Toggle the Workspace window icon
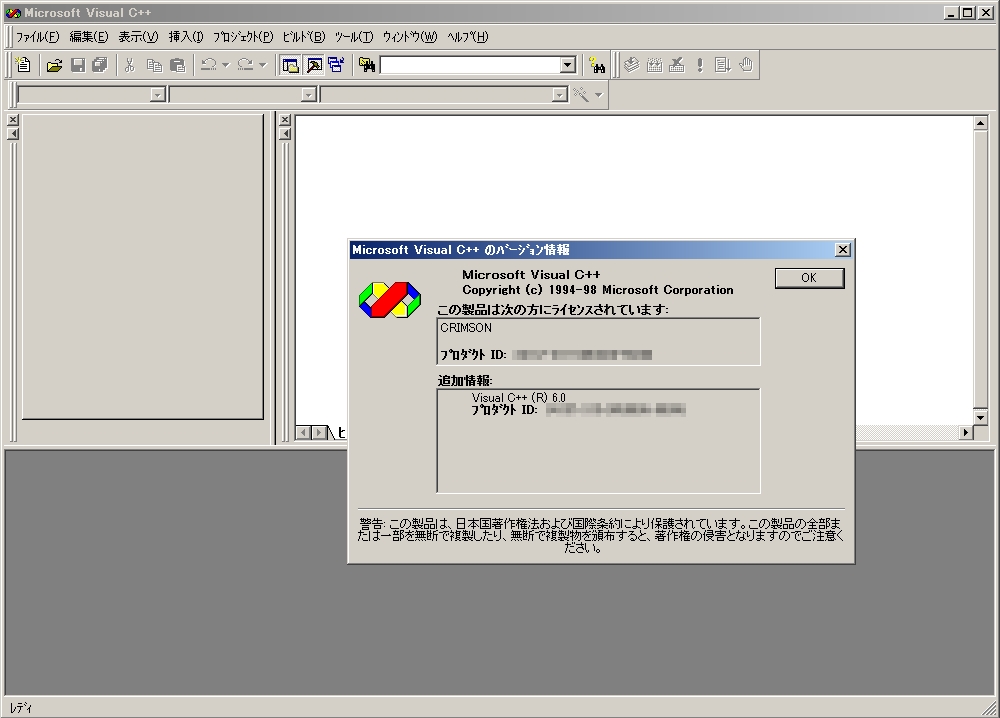This screenshot has width=1000, height=718. point(291,65)
